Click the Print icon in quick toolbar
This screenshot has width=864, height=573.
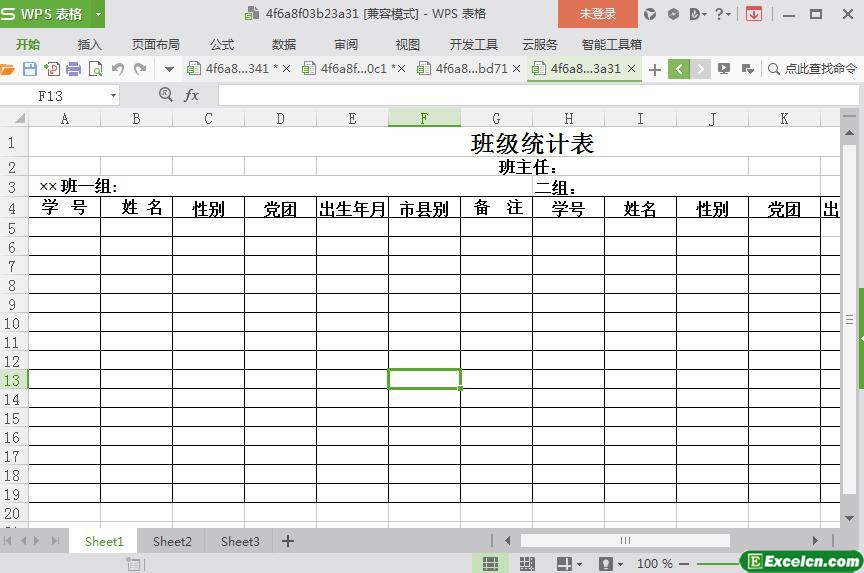click(73, 69)
